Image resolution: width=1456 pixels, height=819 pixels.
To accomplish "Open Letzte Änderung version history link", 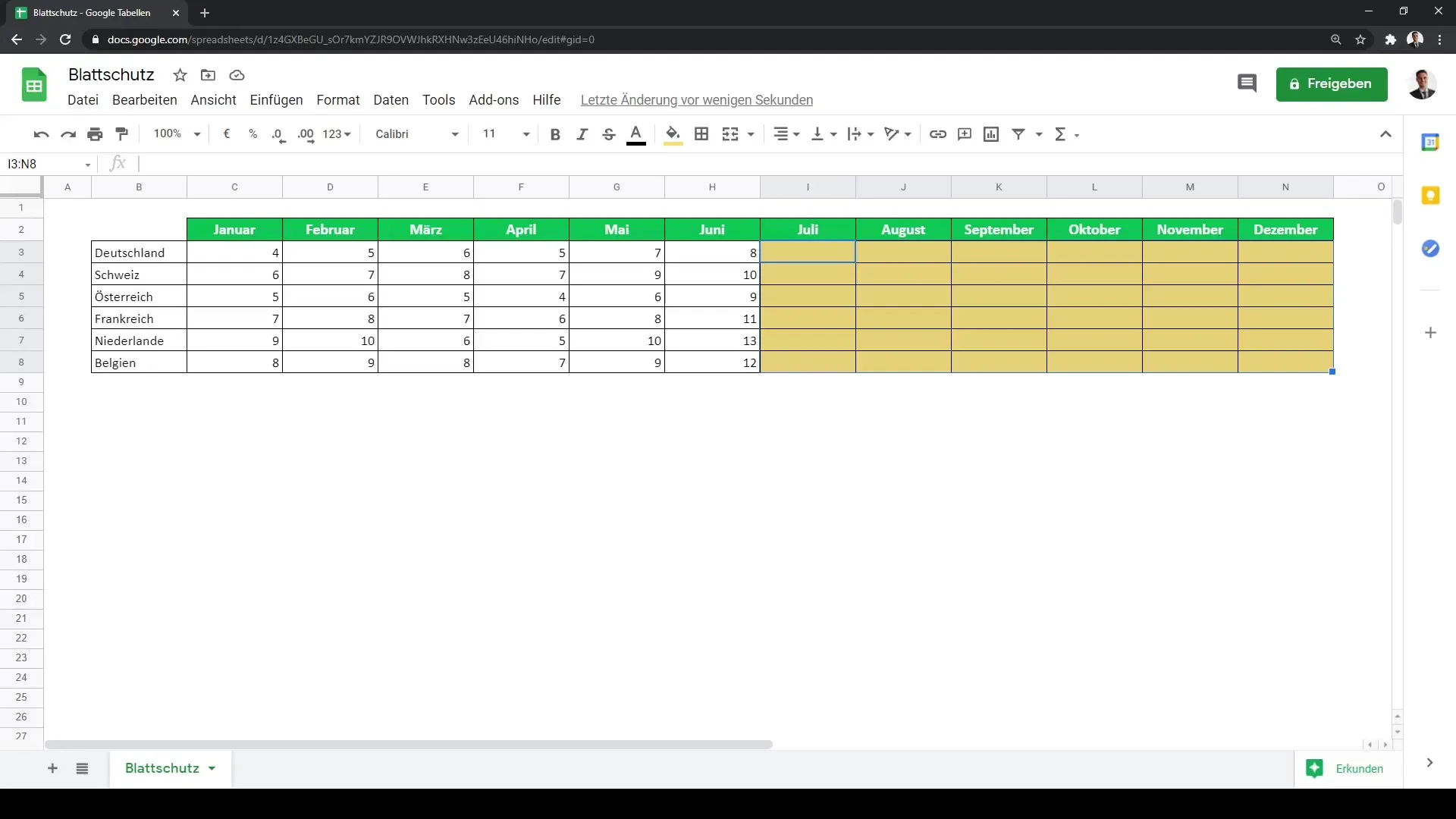I will click(x=696, y=100).
